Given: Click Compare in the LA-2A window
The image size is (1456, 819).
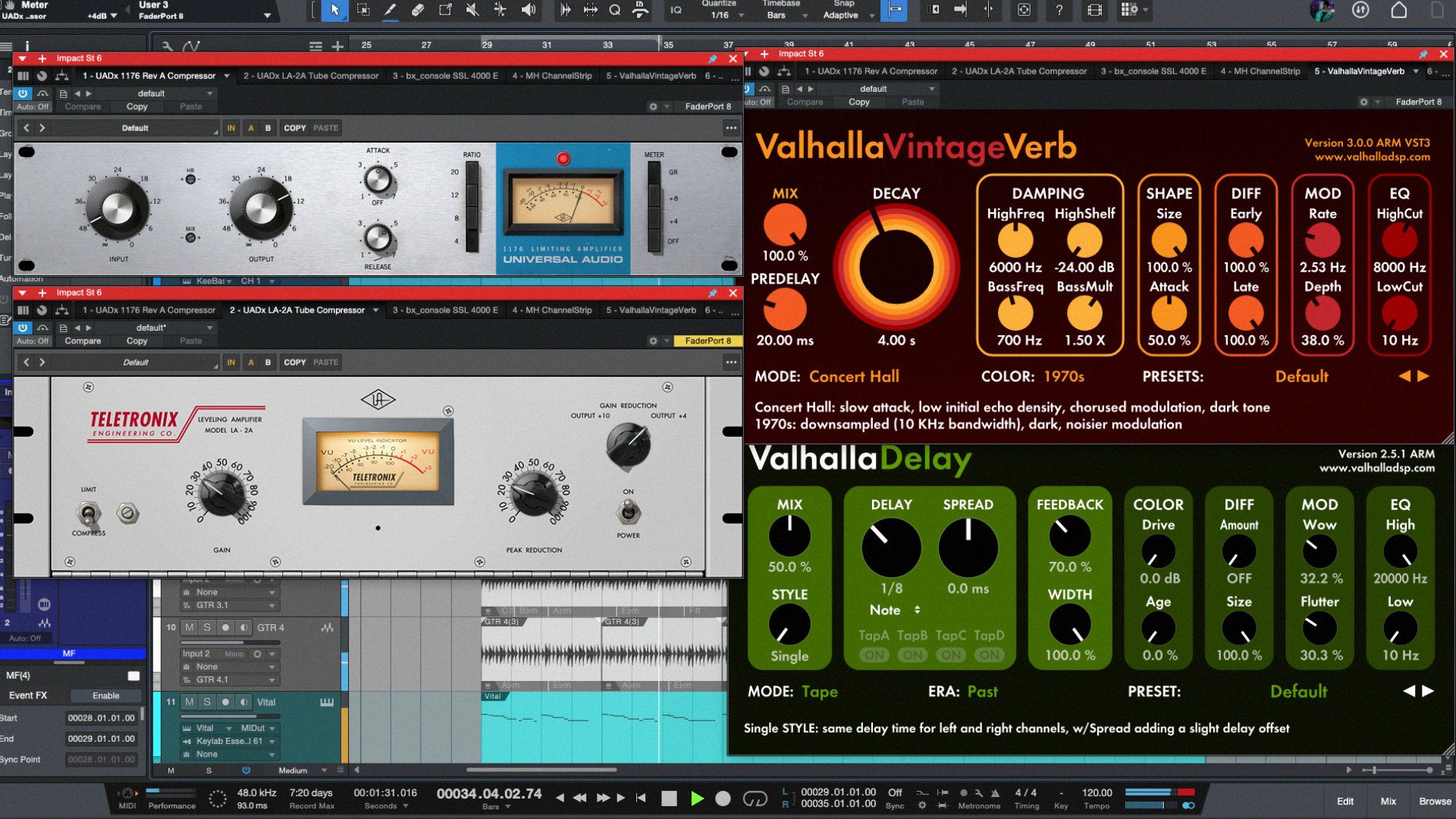Looking at the screenshot, I should pyautogui.click(x=83, y=341).
